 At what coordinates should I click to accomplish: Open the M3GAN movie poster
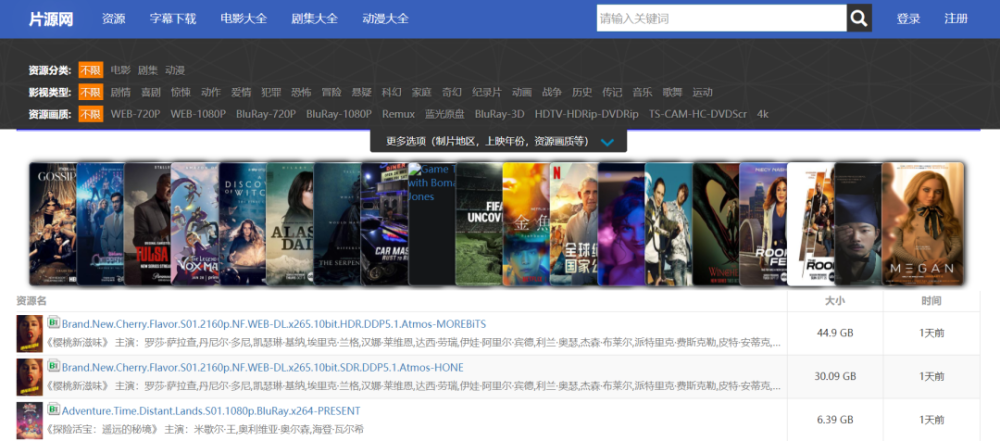922,222
